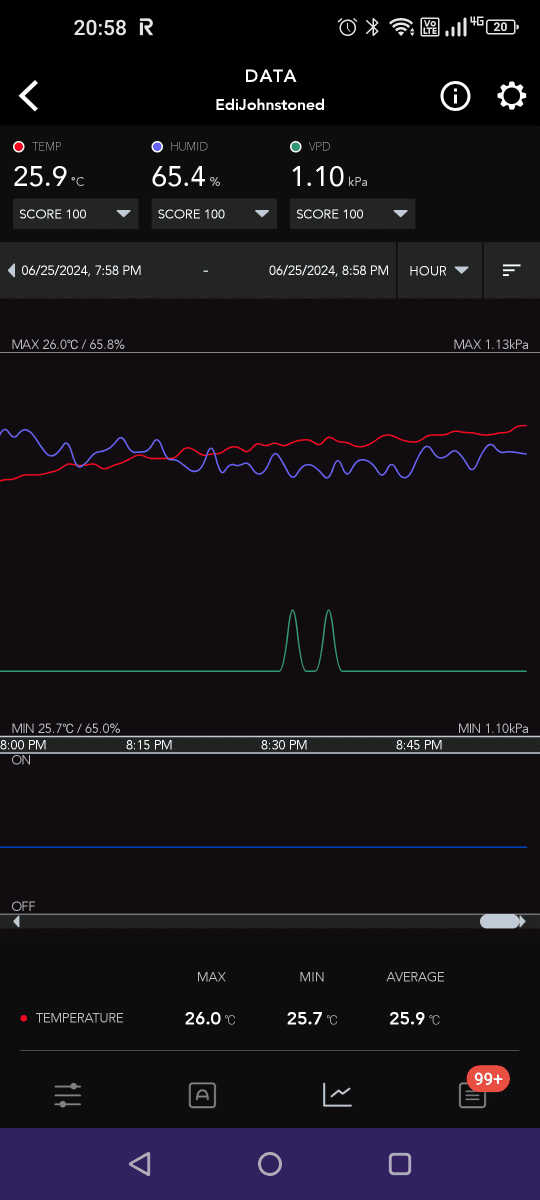Select start date 06/25/2024, 7:58 PM
This screenshot has width=540, height=1200.
81,270
